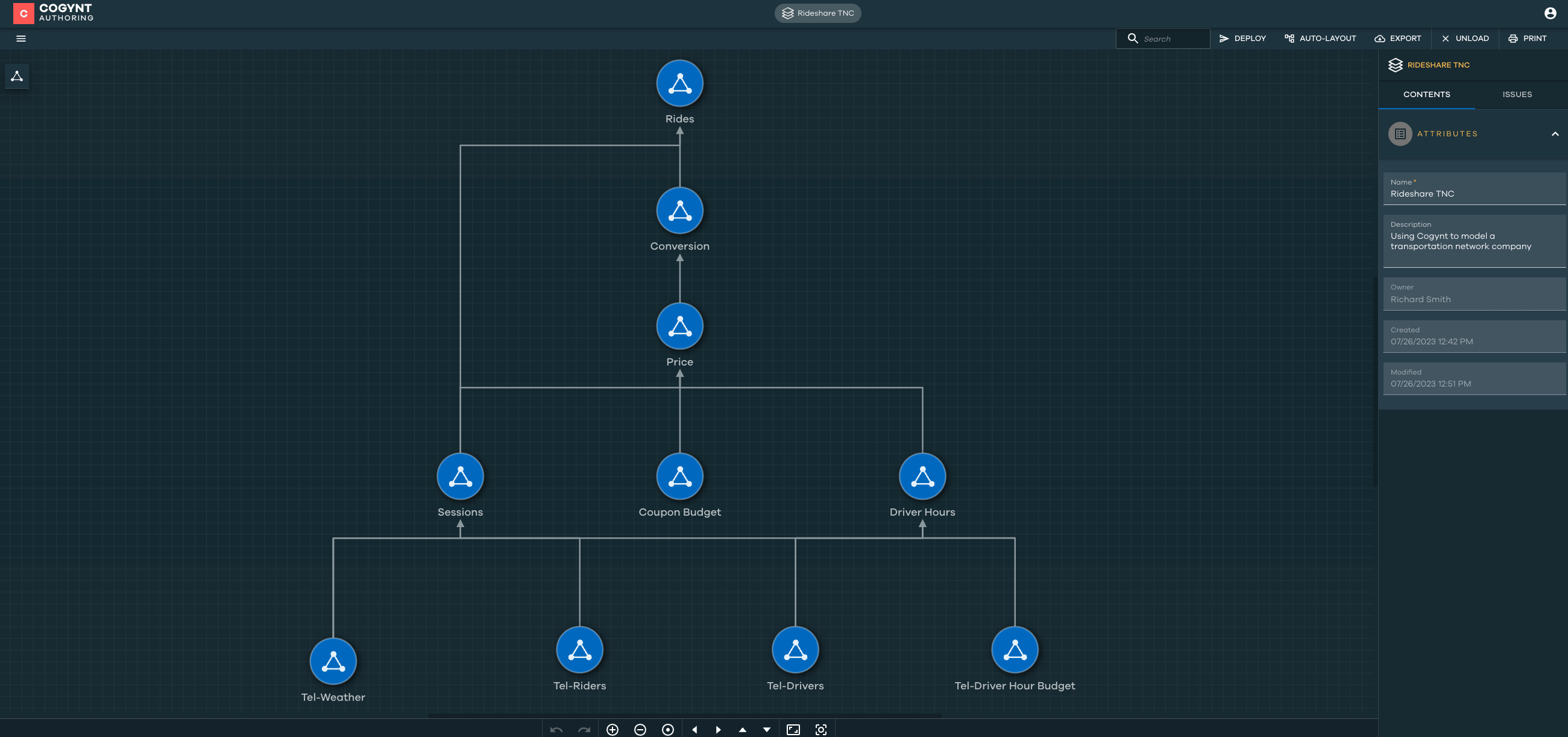Open the user account menu
This screenshot has height=737, width=1568.
coord(1552,13)
